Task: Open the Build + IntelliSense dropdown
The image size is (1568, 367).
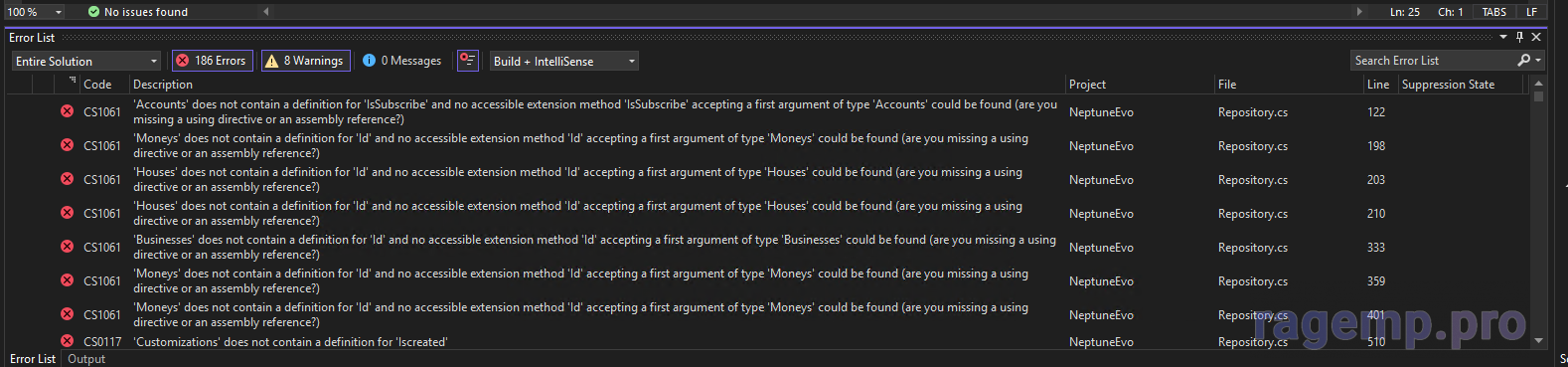Action: [x=564, y=61]
